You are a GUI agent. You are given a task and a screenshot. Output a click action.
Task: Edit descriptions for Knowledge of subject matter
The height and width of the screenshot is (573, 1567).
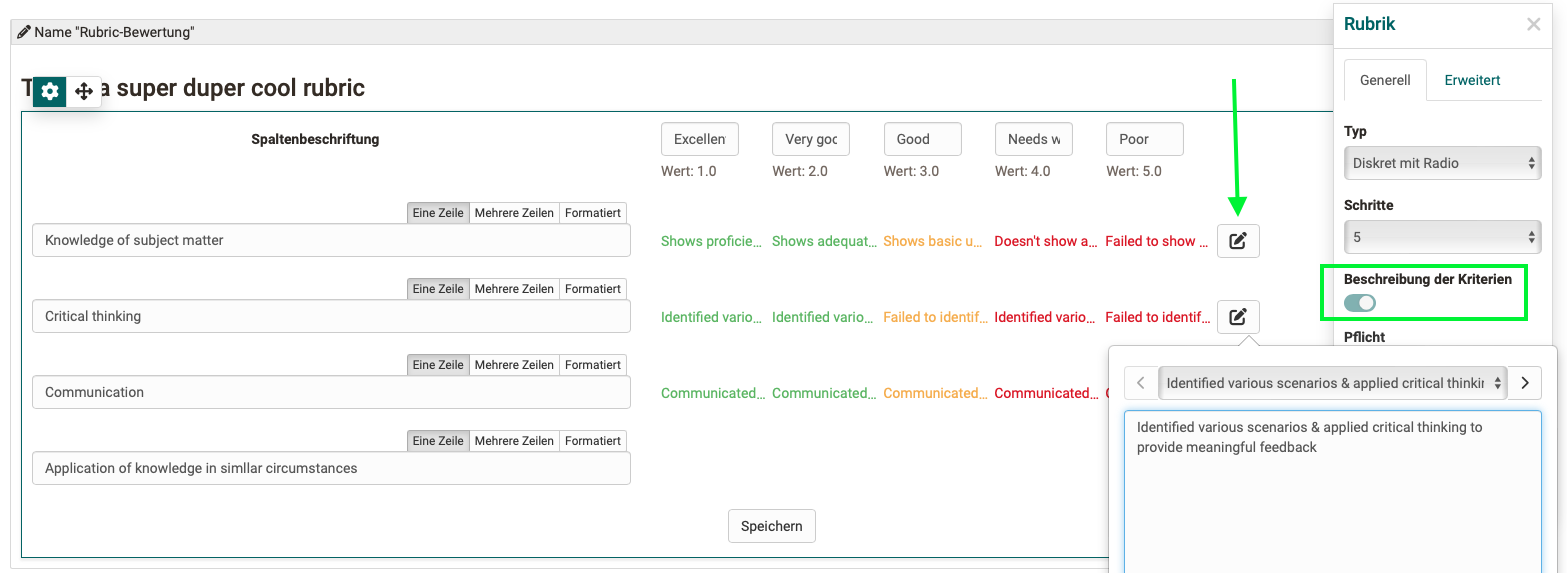[x=1238, y=241]
